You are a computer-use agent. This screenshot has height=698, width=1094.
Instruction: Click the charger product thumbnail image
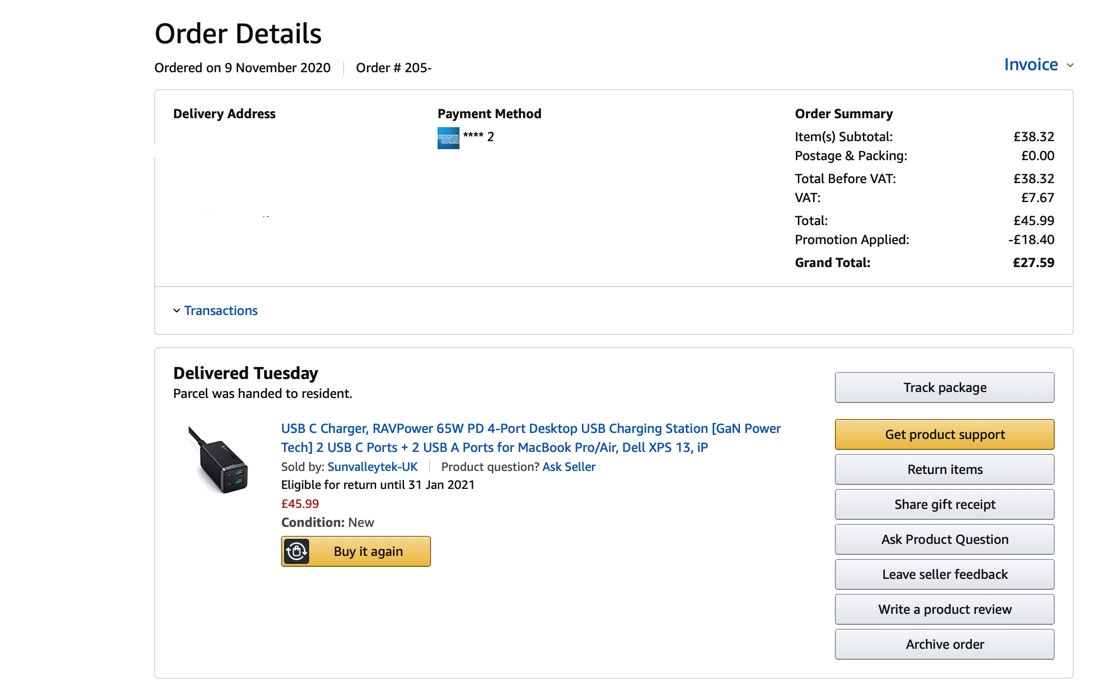click(219, 459)
